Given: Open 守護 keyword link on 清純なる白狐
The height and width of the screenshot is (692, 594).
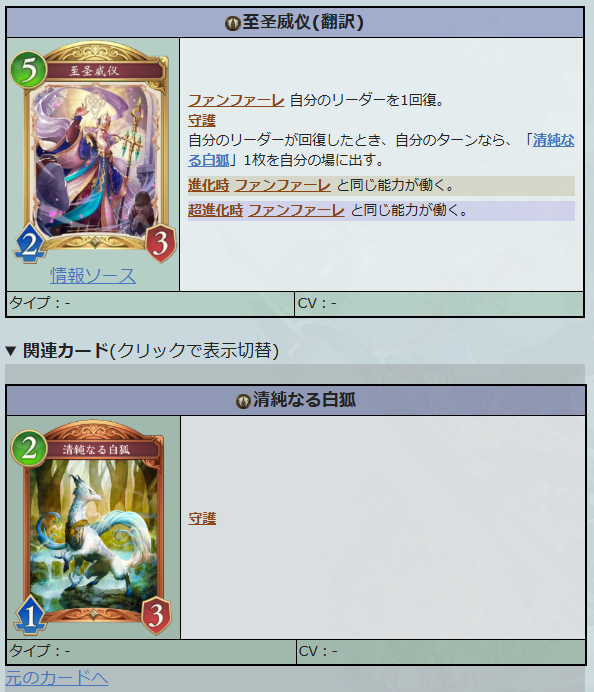Looking at the screenshot, I should [x=202, y=518].
